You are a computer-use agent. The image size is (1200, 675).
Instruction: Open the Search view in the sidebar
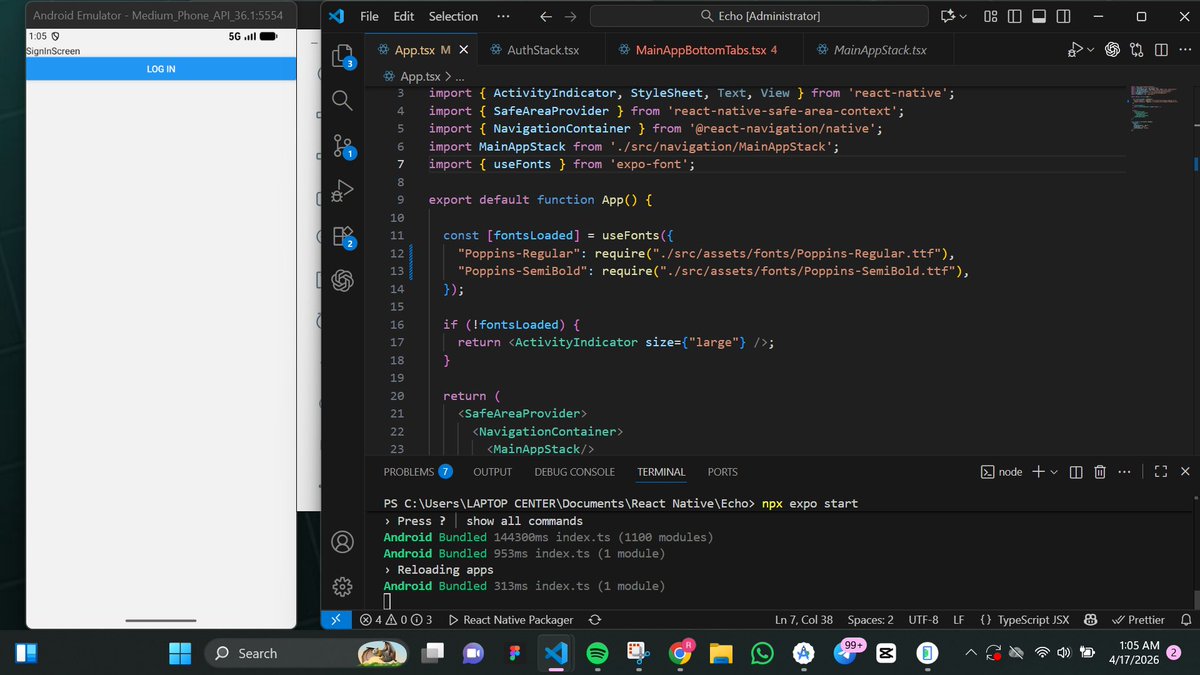[343, 100]
